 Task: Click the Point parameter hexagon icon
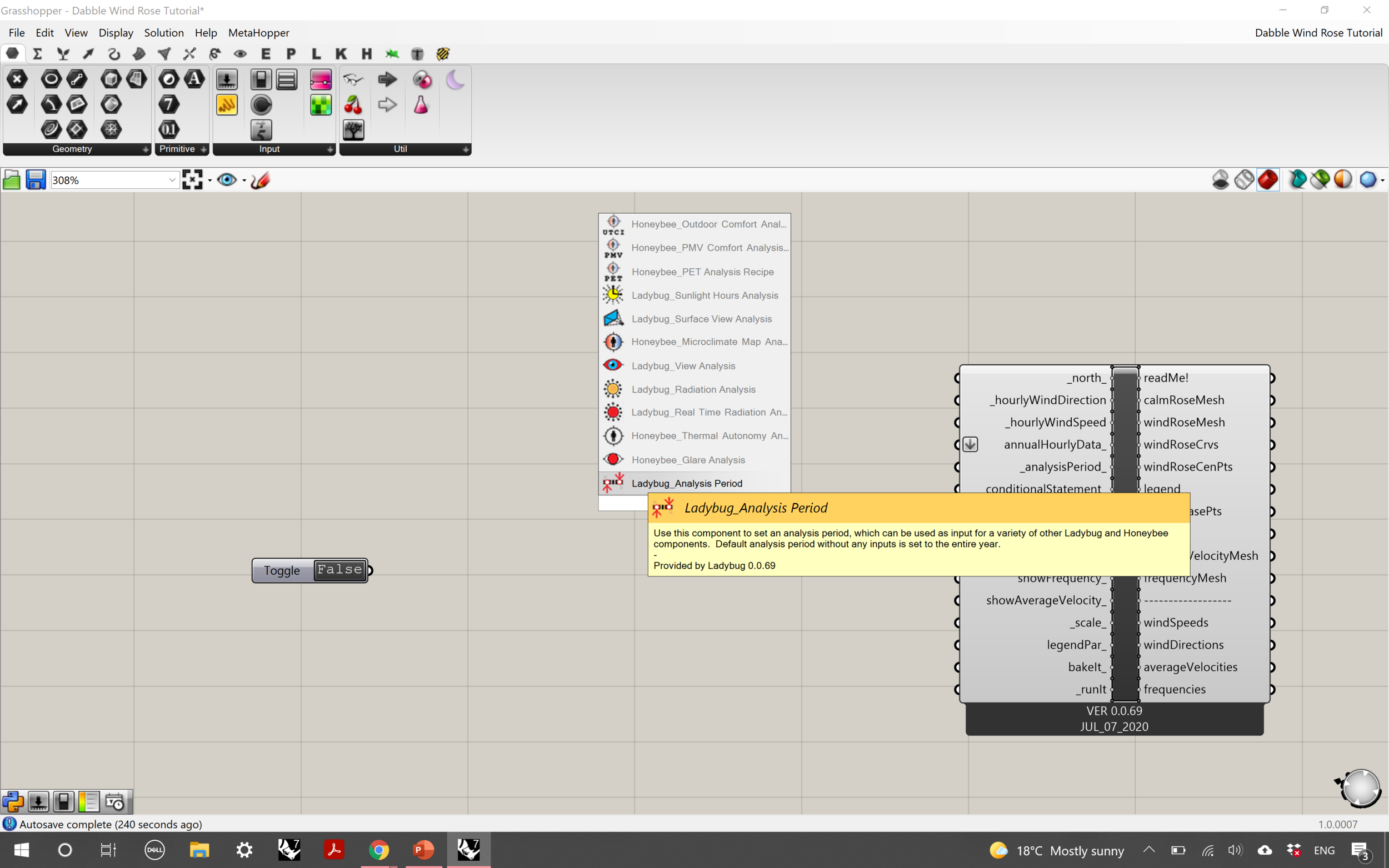click(x=17, y=79)
